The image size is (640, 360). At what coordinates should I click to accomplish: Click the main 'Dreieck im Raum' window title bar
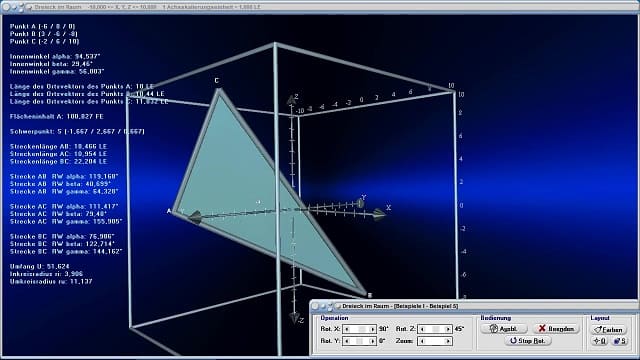320,7
